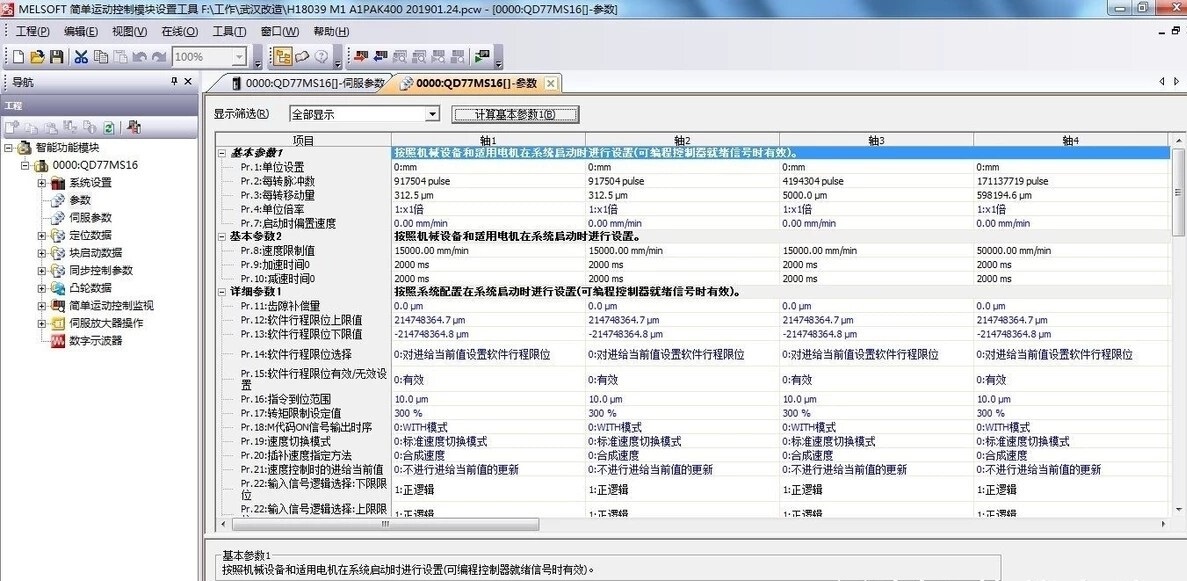Click axis 4 Pr.8 value 50000.00 mm/min
This screenshot has height=581, width=1187.
(1014, 251)
